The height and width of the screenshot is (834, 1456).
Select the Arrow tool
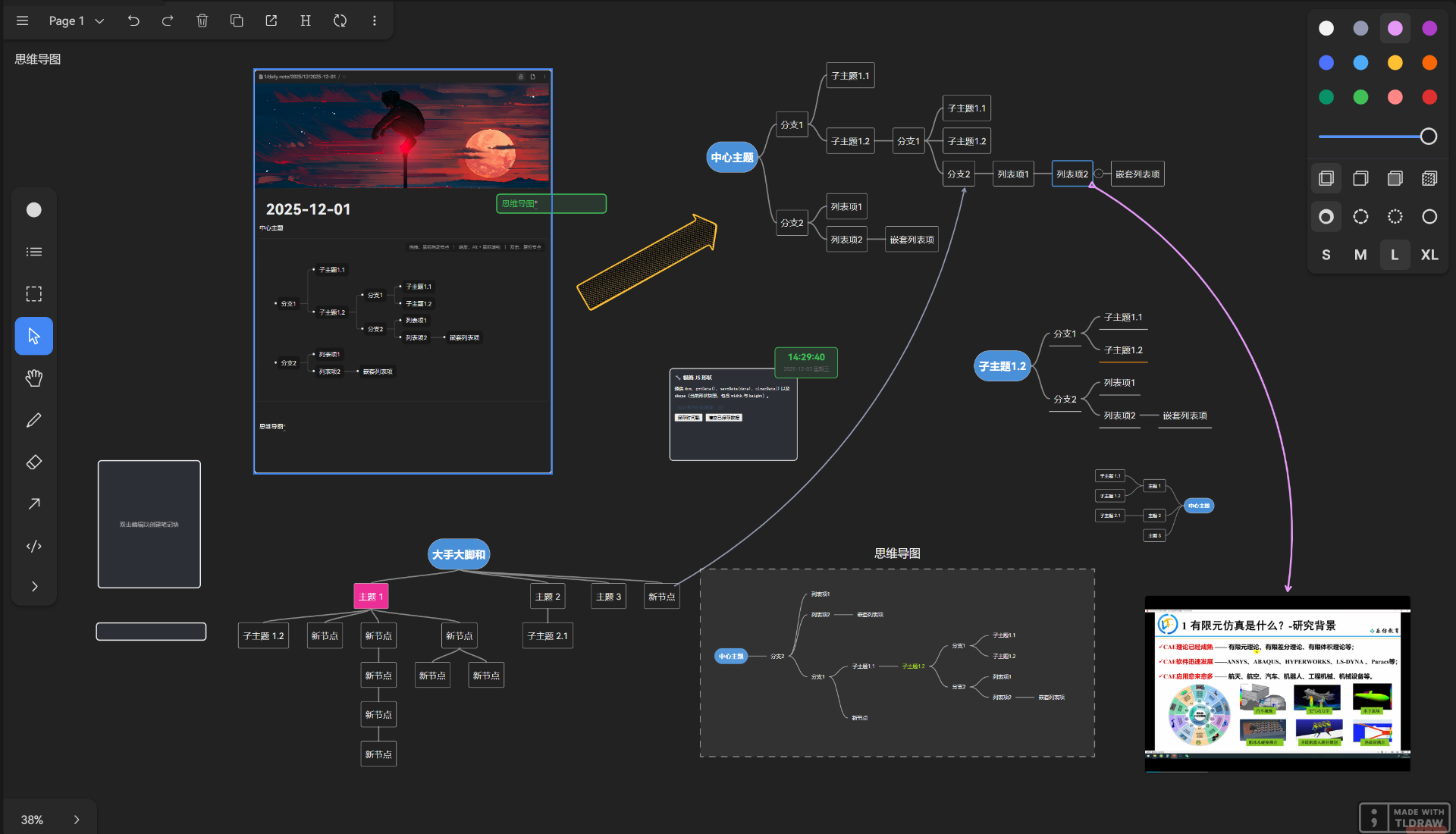pos(34,504)
